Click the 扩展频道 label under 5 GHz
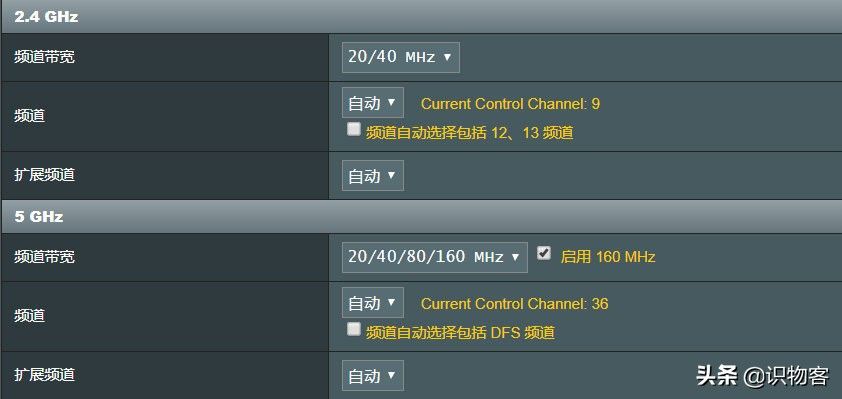Image resolution: width=842 pixels, height=399 pixels. 45,375
